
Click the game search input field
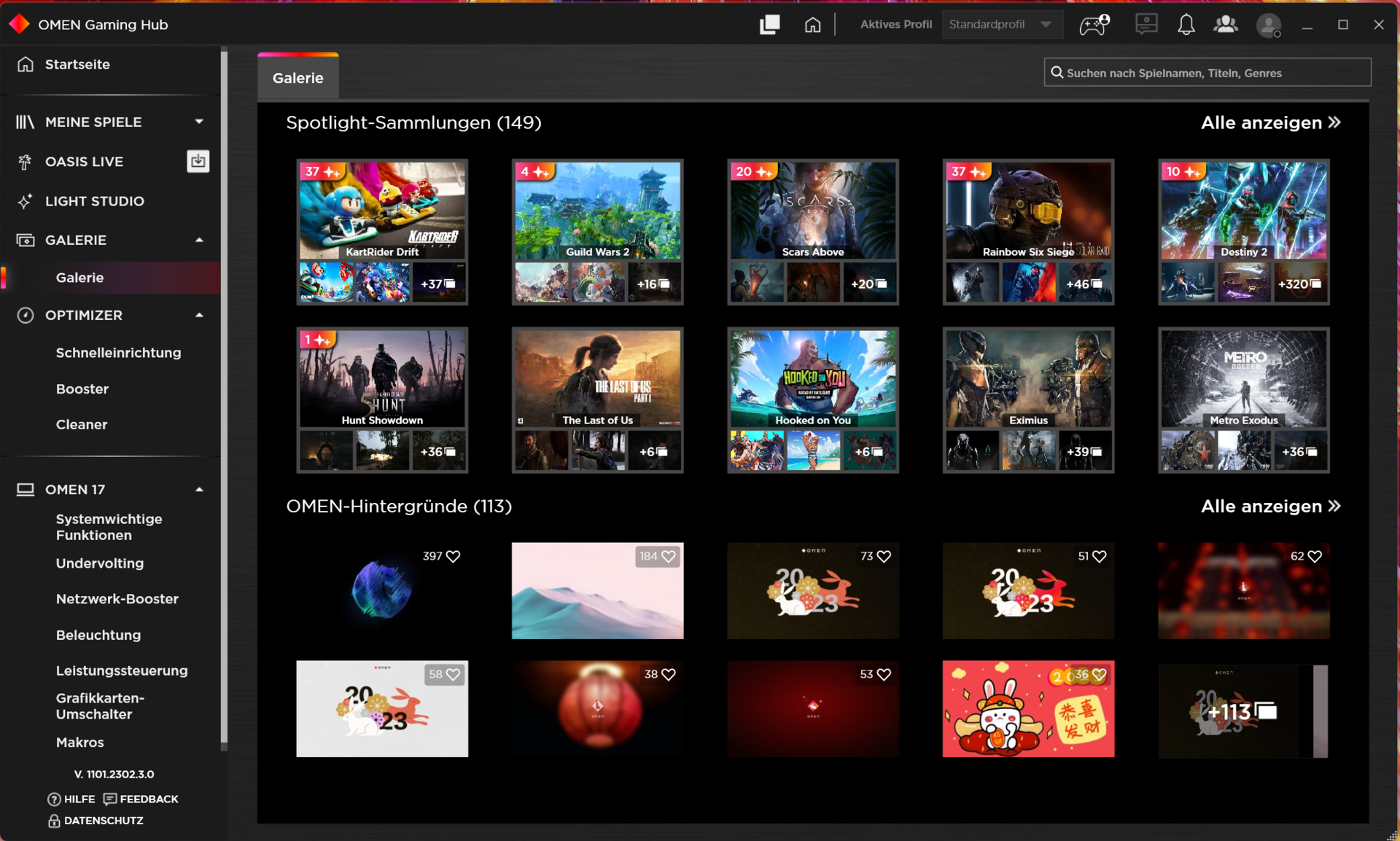[x=1207, y=73]
